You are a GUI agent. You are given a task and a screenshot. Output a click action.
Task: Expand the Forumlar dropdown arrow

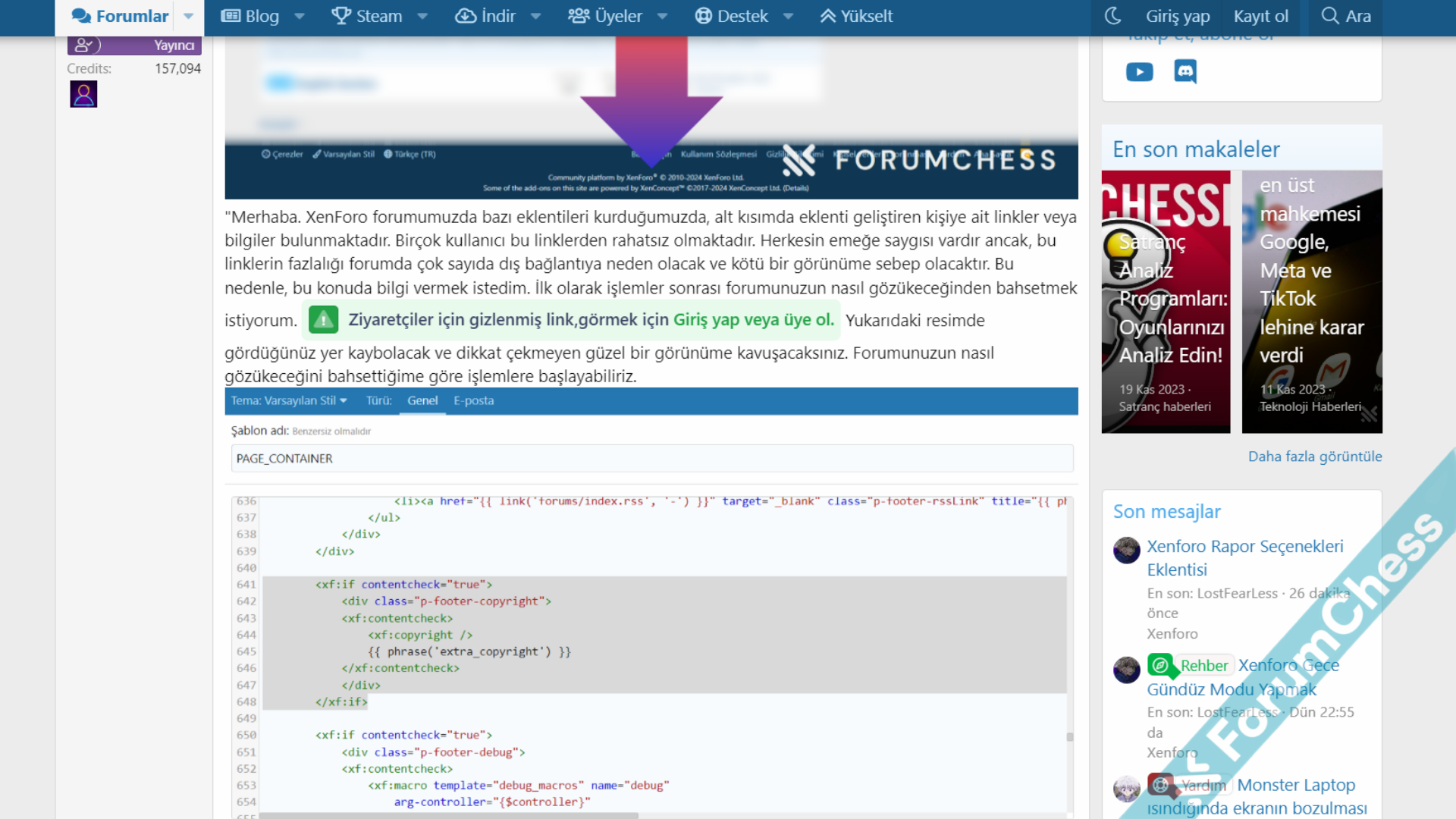(189, 16)
